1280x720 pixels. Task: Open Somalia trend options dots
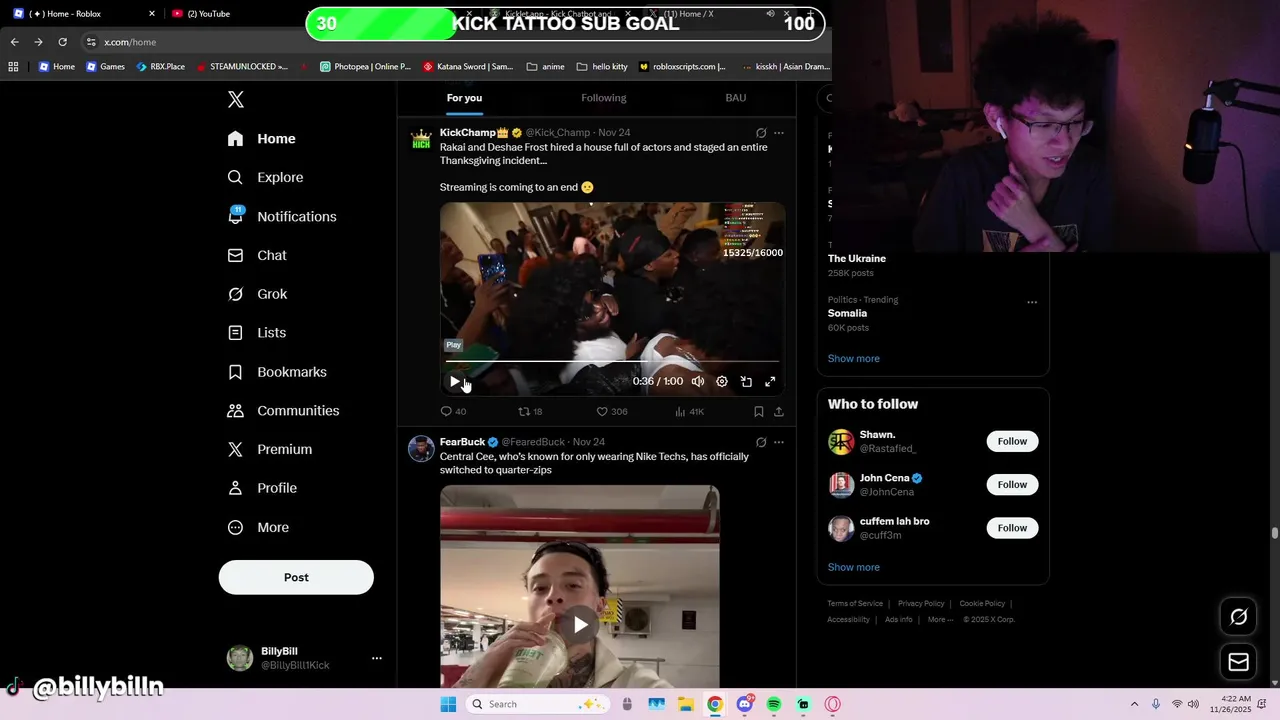point(1032,302)
